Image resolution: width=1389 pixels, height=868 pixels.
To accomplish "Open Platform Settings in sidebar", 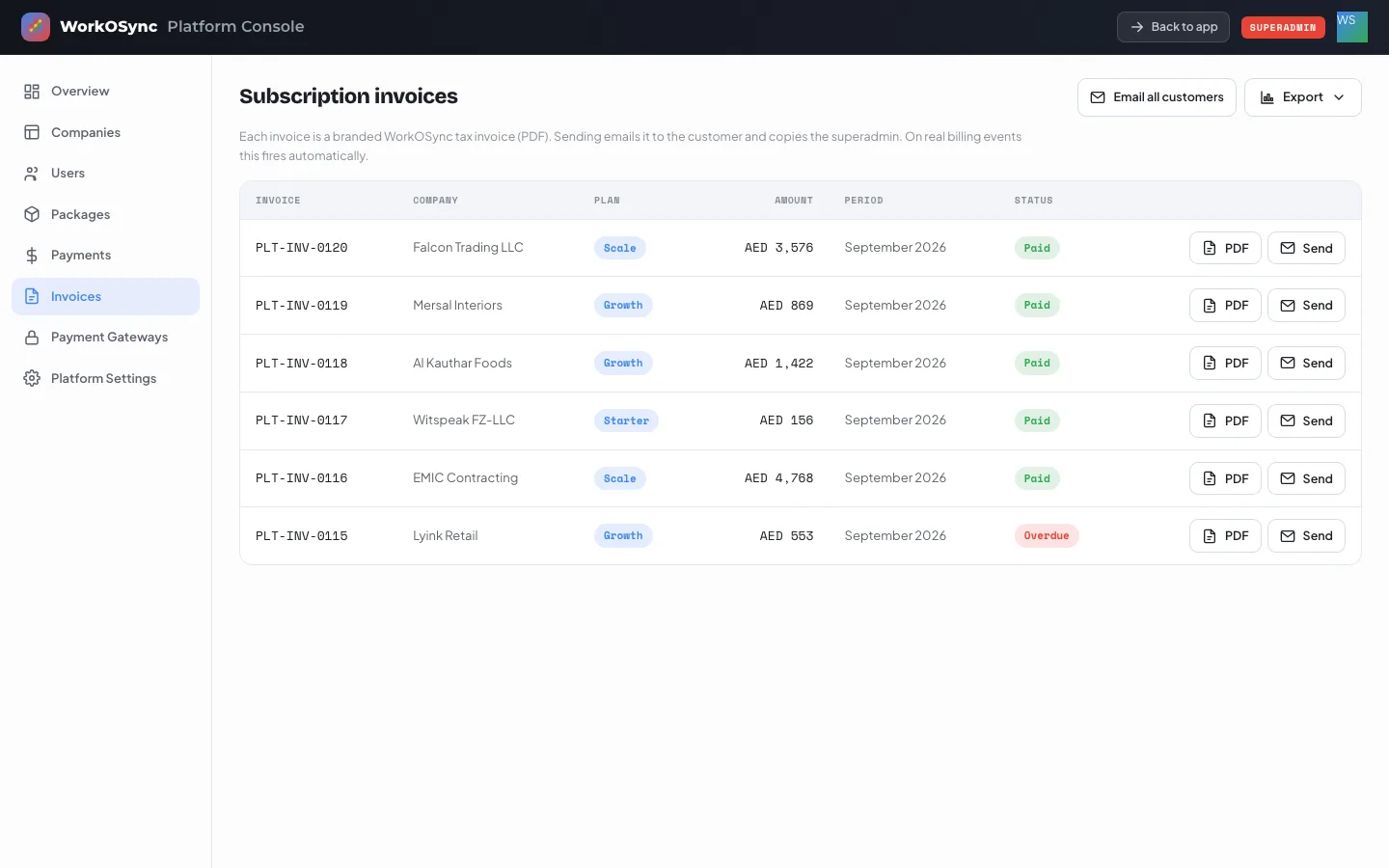I will click(106, 378).
